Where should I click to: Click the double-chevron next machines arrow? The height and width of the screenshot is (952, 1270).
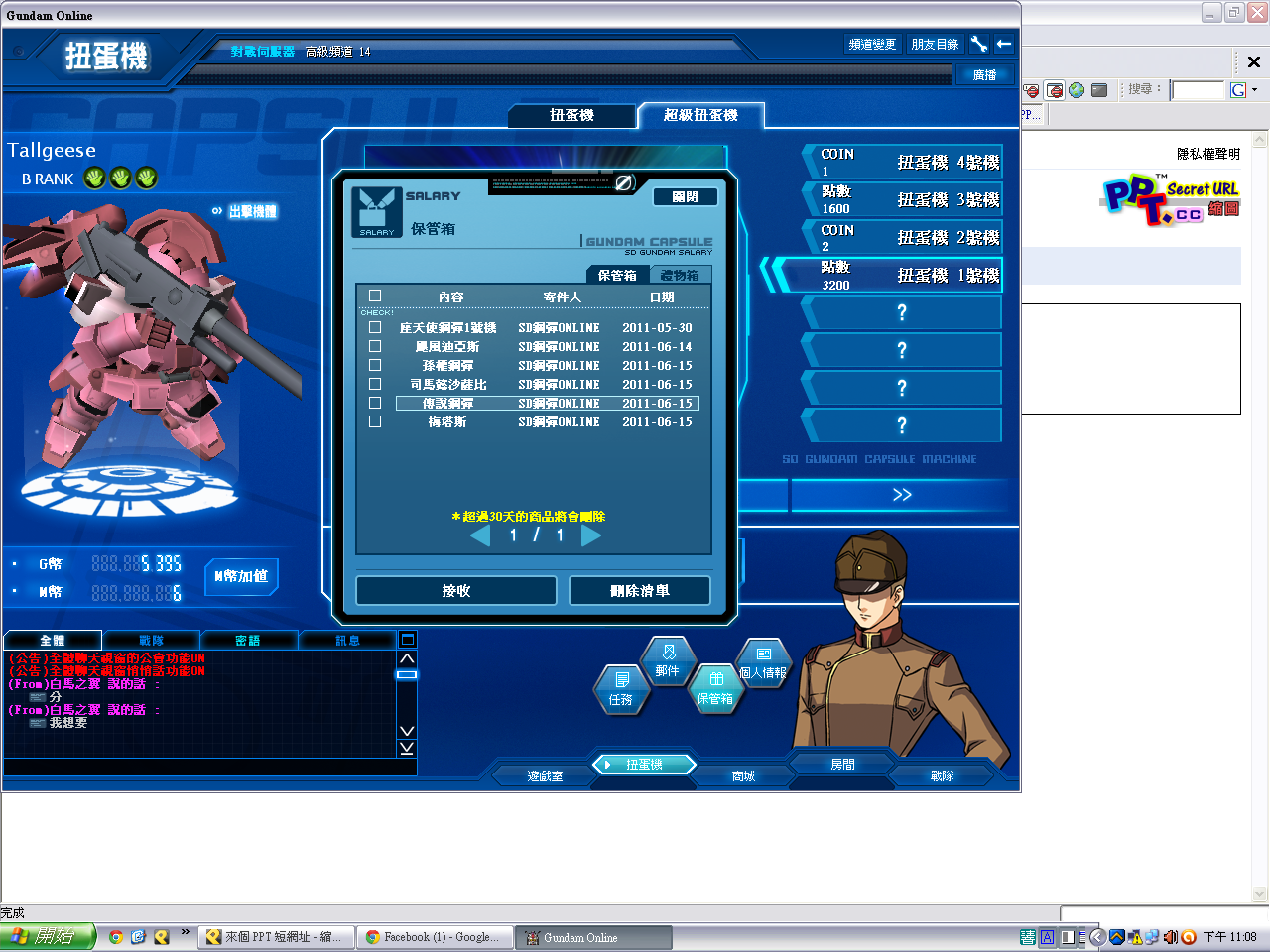[x=902, y=495]
